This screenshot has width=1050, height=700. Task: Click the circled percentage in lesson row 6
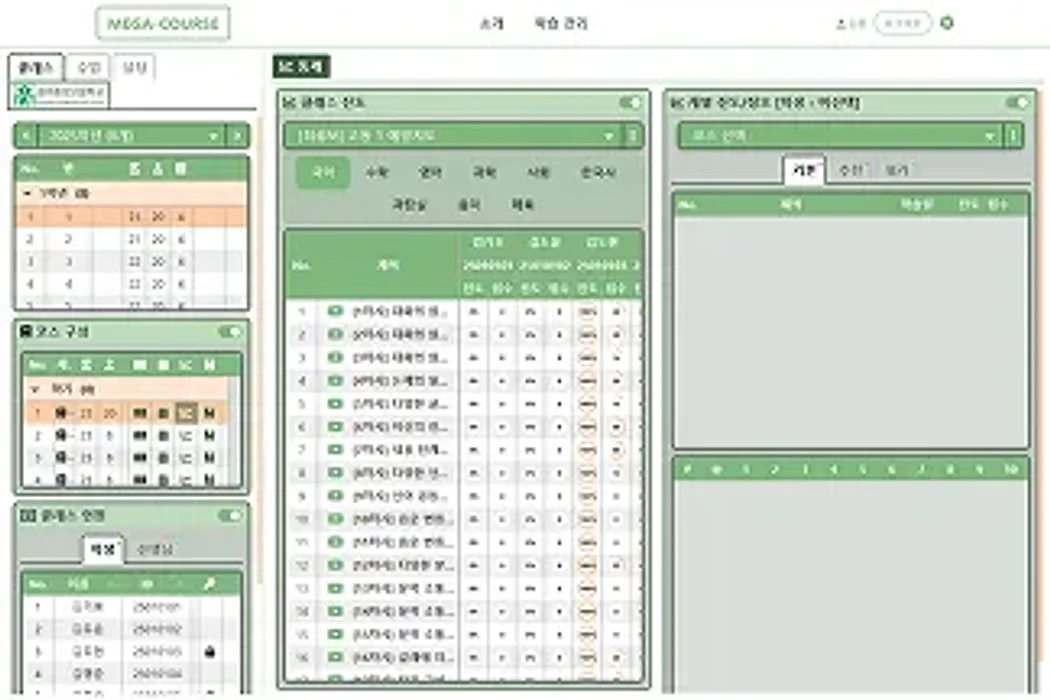click(x=587, y=427)
